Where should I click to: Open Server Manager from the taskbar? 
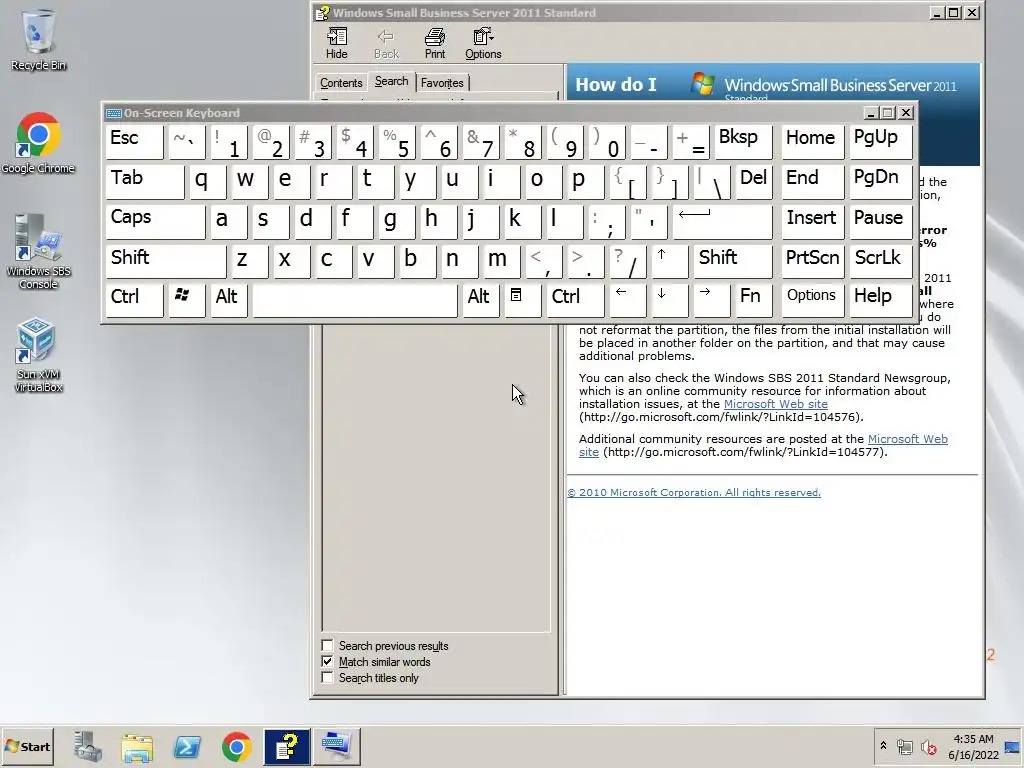(x=88, y=746)
